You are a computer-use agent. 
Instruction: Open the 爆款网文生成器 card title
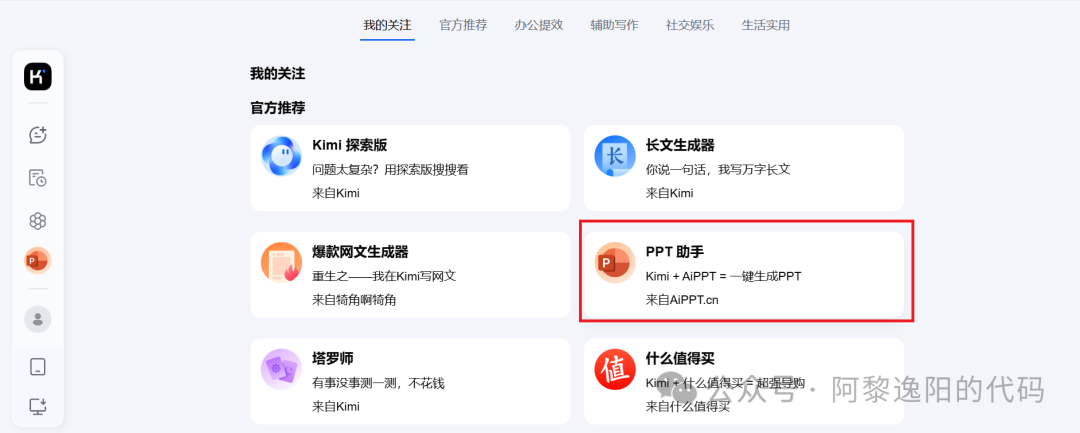point(360,252)
